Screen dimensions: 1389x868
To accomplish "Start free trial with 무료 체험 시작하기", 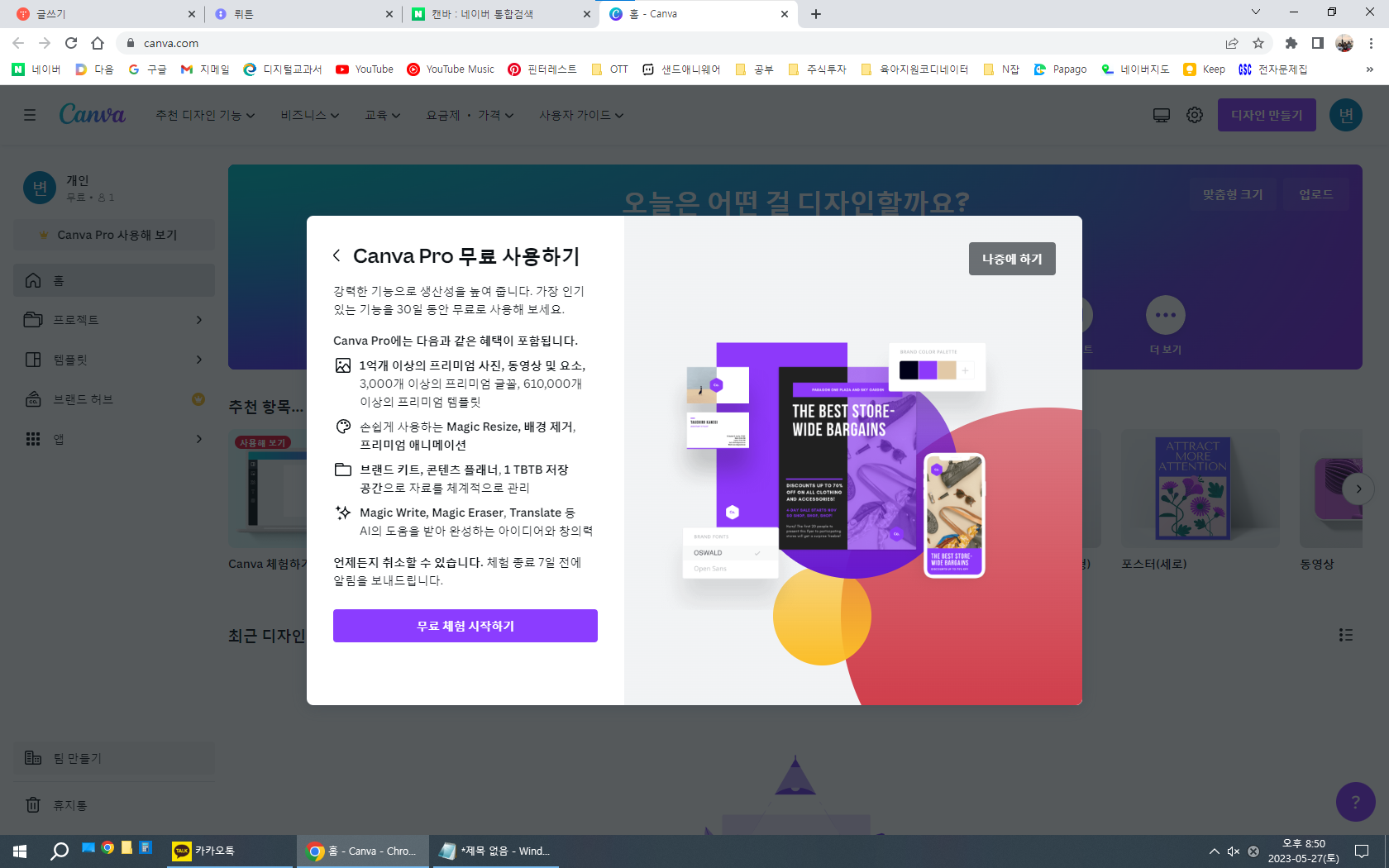I will coord(465,626).
